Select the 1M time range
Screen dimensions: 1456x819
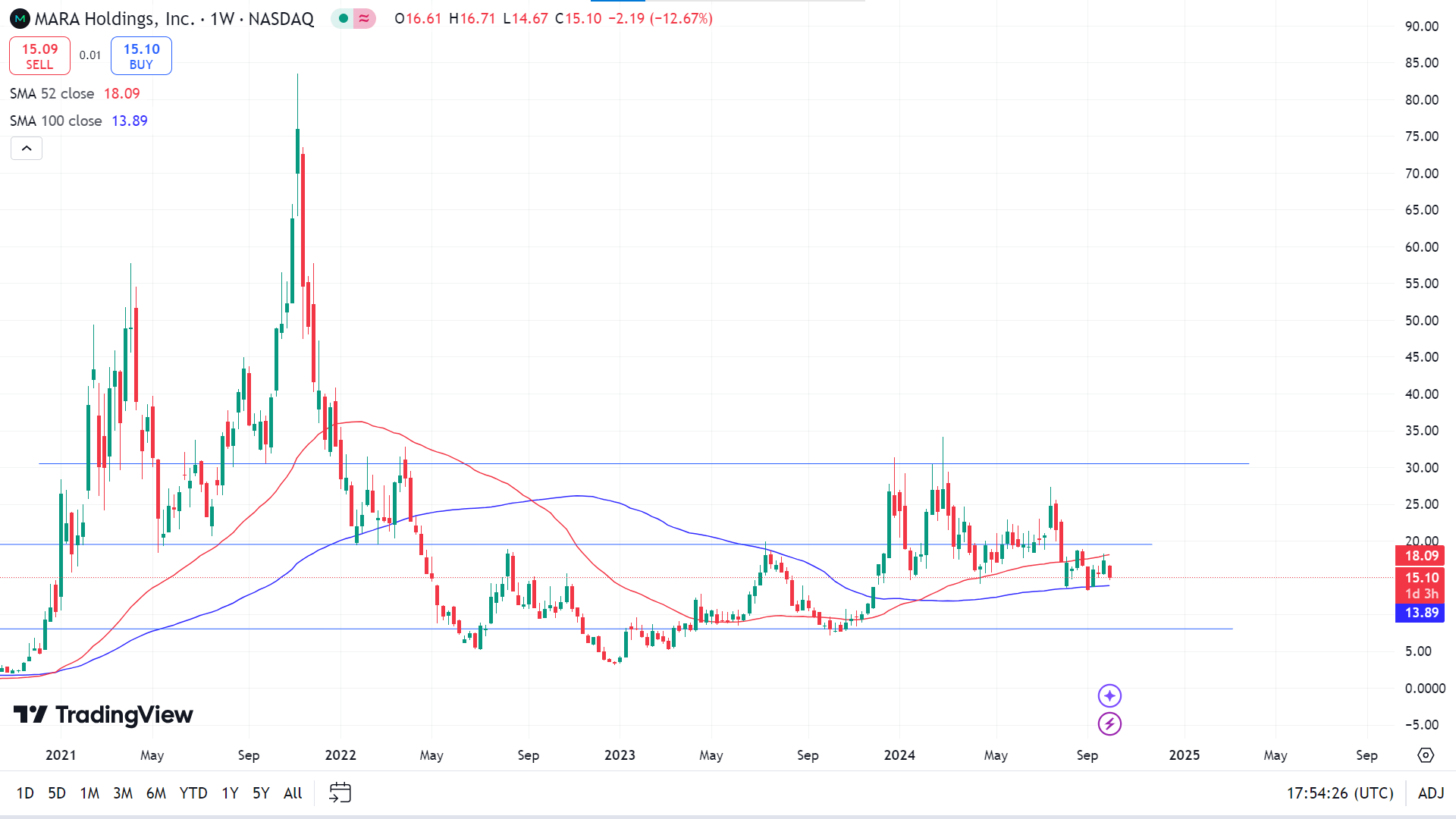coord(89,793)
